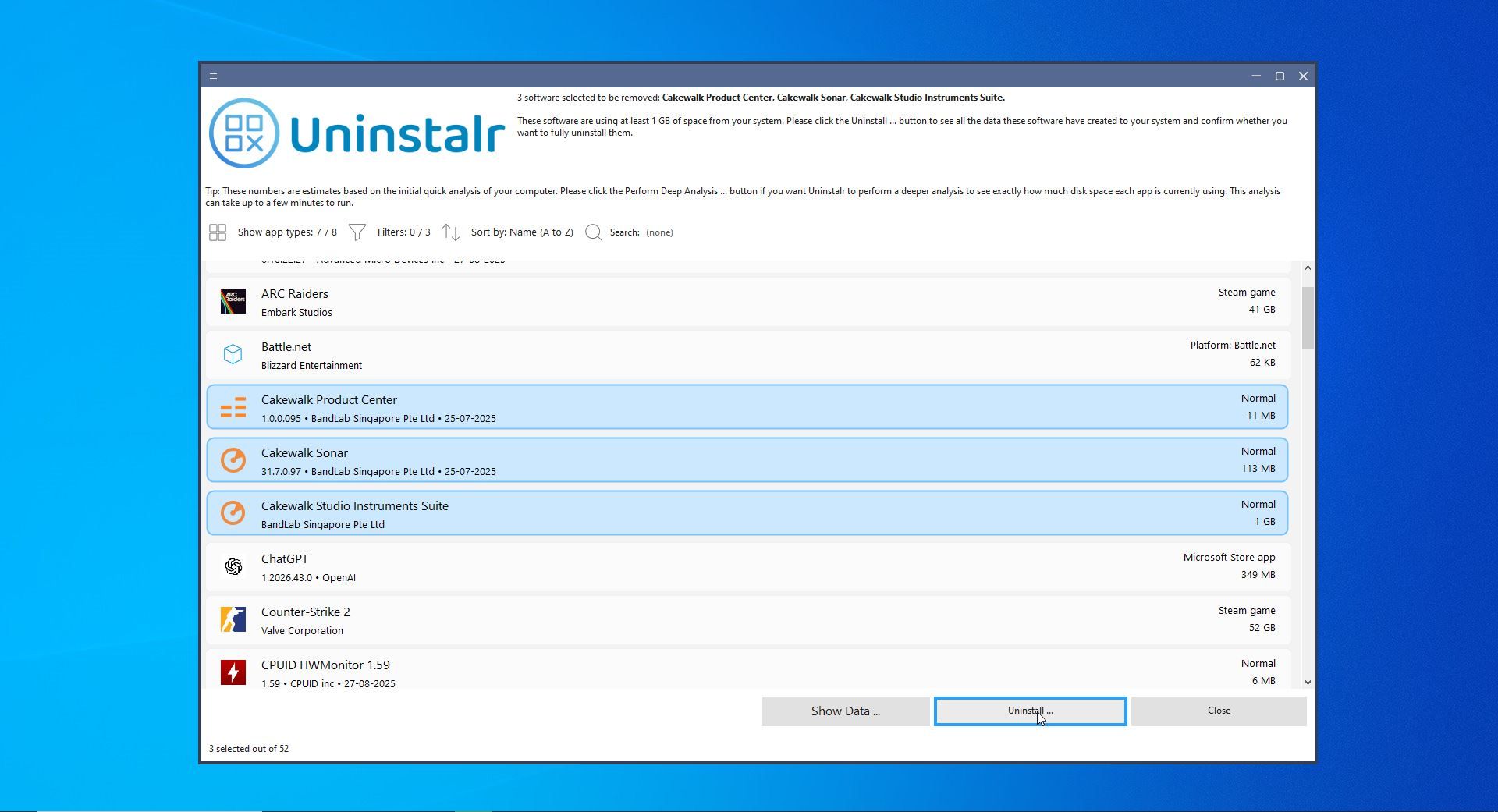Click the 41 GB size of ARC Raiders
This screenshot has width=1498, height=812.
click(x=1262, y=310)
